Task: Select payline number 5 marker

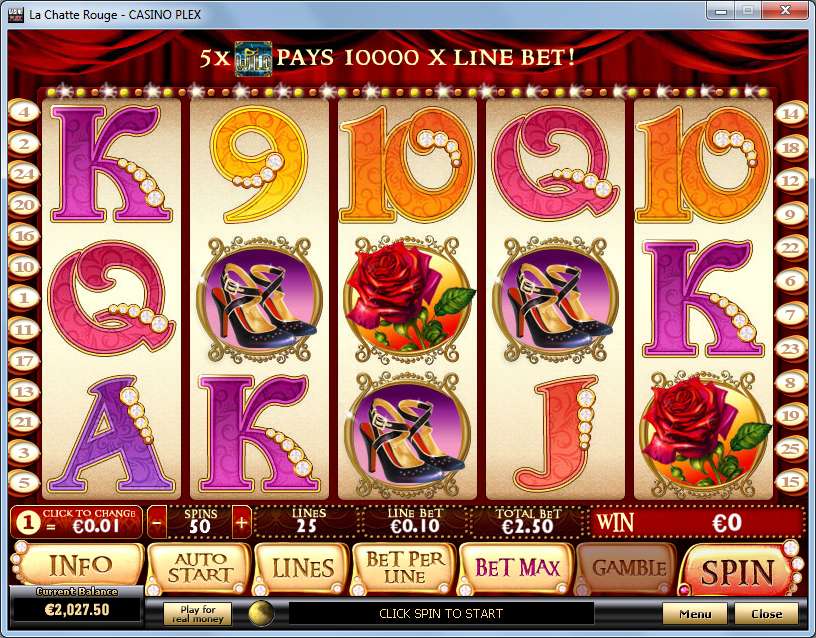Action: click(24, 482)
